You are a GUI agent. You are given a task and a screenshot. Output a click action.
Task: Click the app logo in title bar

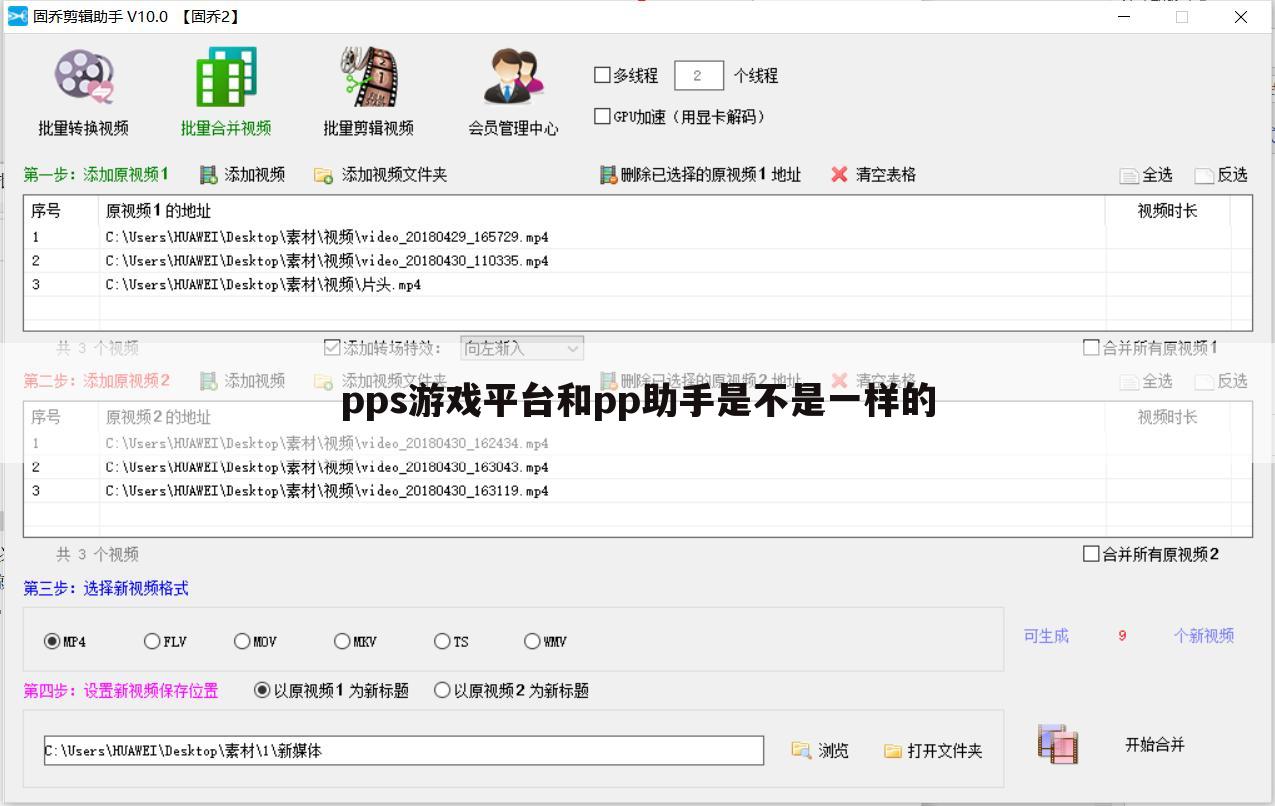(17, 16)
